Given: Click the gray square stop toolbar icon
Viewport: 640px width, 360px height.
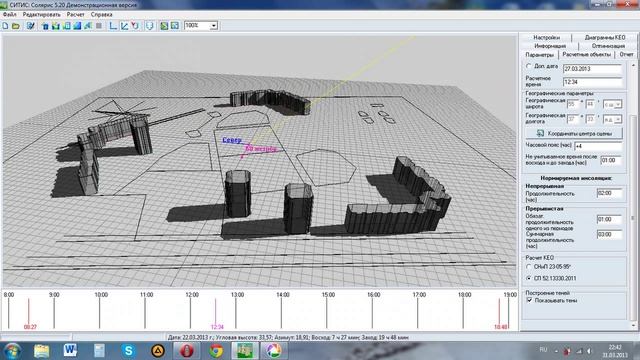Looking at the screenshot, I should click(98, 26).
